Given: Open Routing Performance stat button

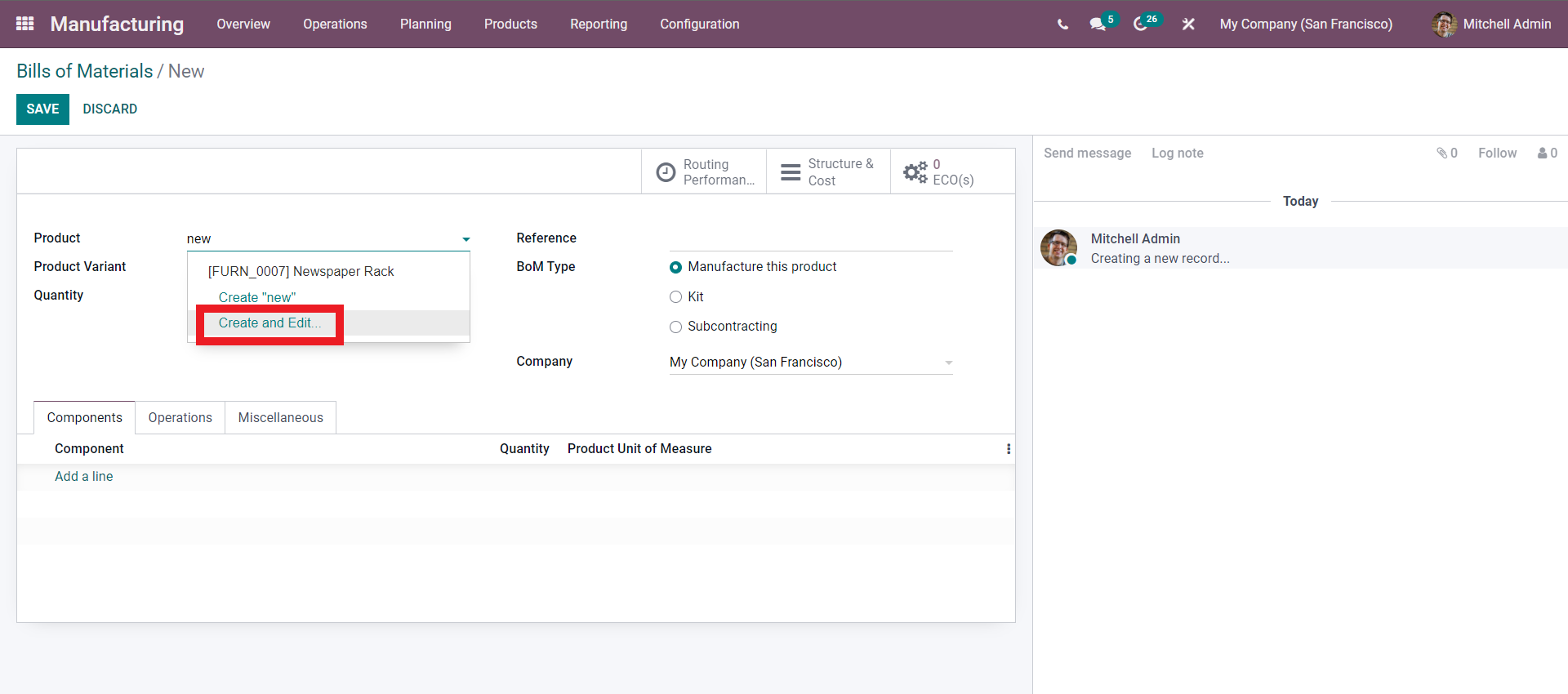Looking at the screenshot, I should [704, 172].
